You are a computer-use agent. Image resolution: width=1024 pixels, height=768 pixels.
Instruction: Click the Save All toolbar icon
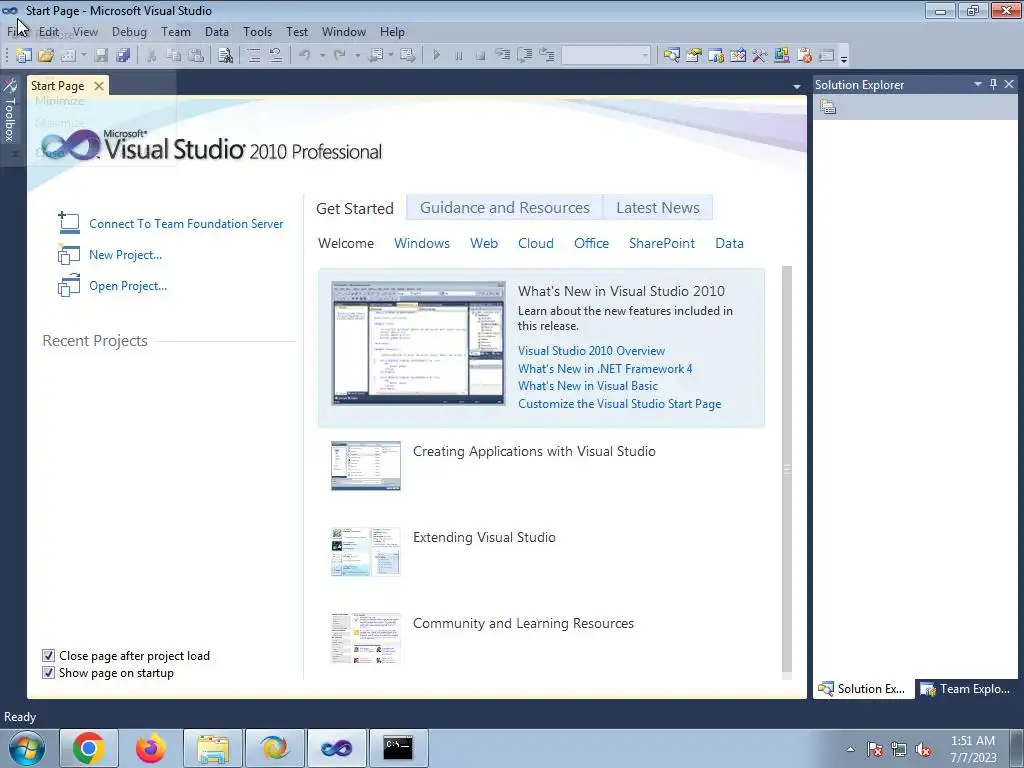123,56
